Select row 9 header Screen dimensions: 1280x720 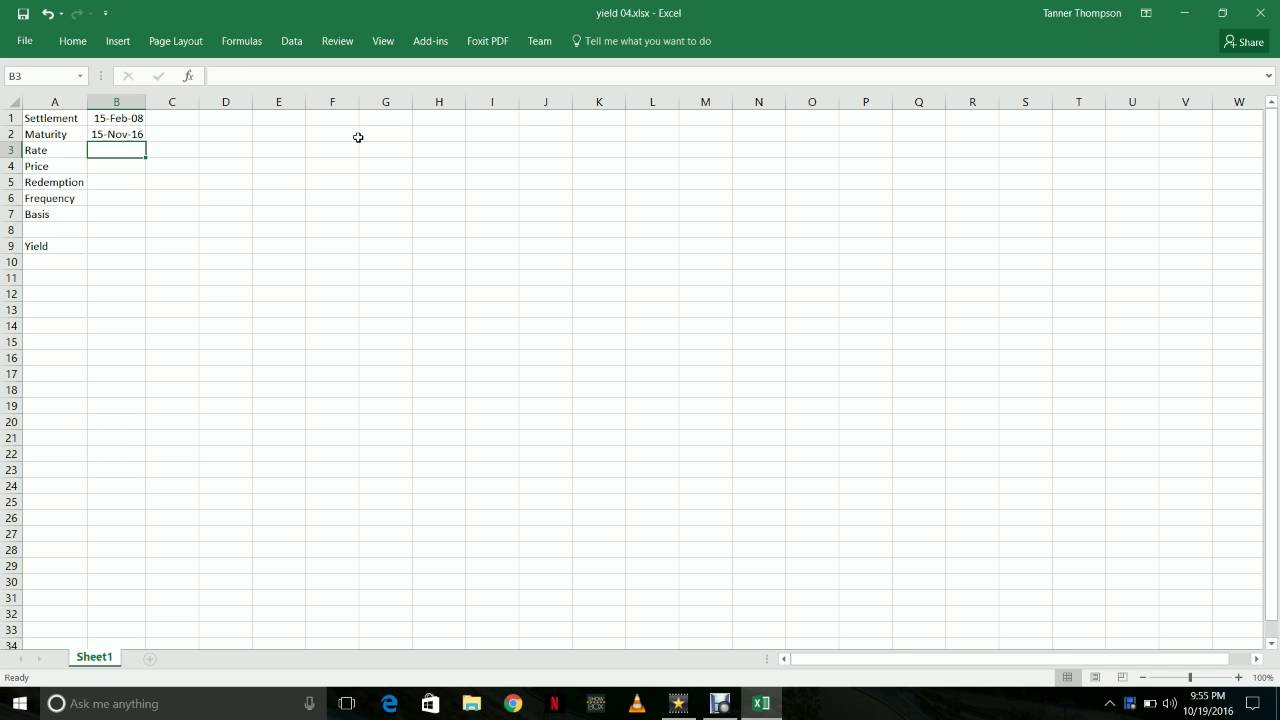[x=11, y=246]
